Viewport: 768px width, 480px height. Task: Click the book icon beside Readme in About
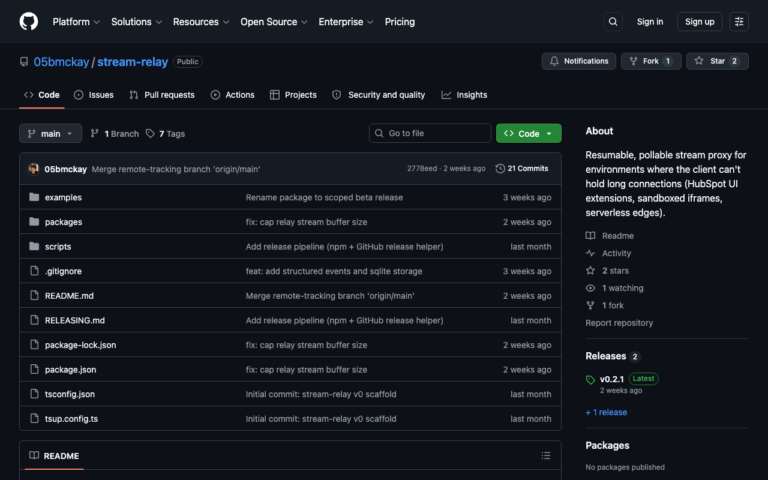(x=590, y=236)
